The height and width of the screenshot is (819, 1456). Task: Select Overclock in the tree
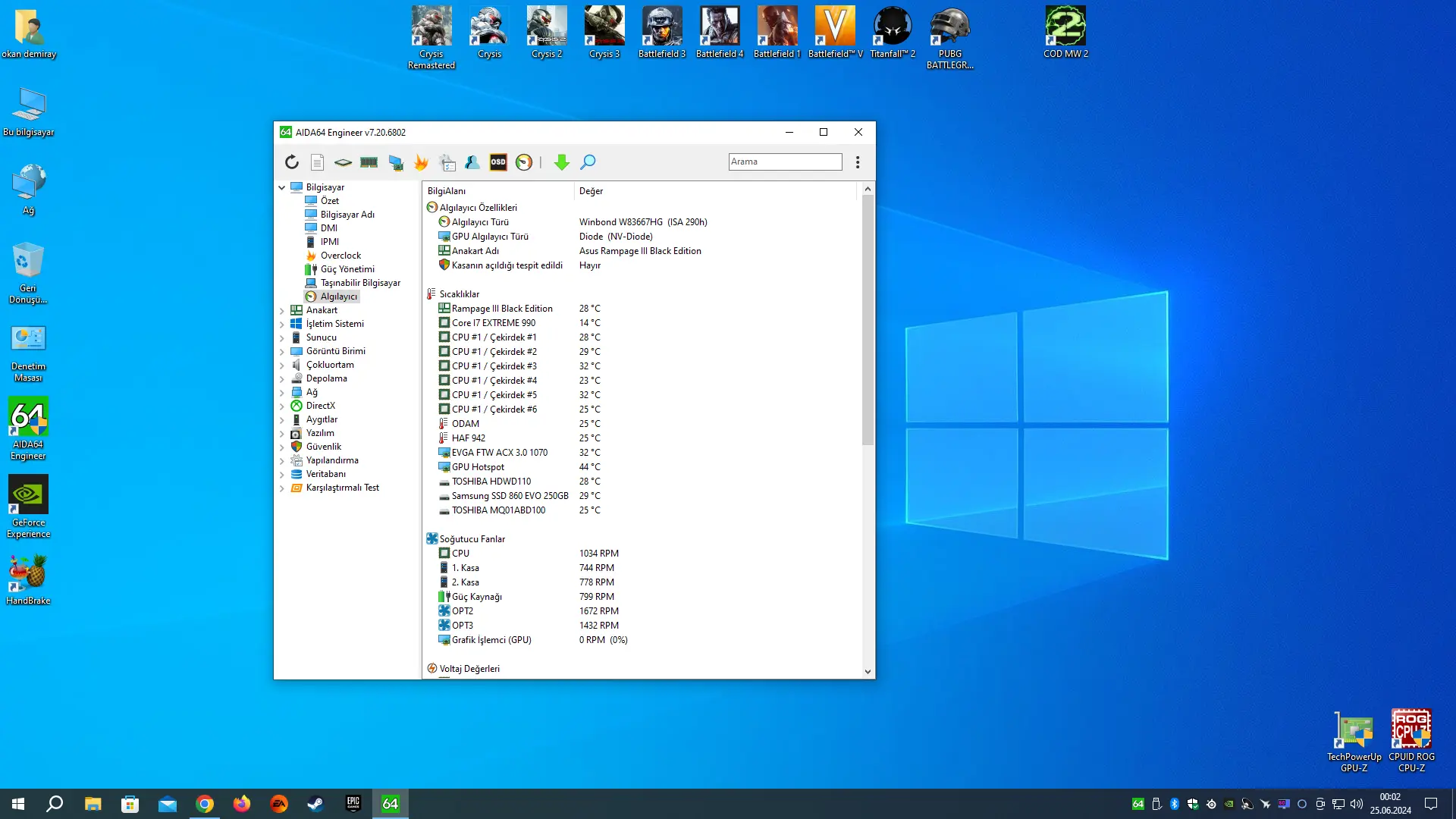coord(340,256)
